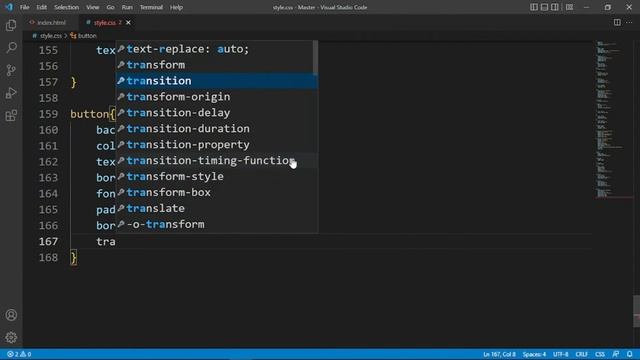Click Ln 167, Col 8 in status bar
Image resolution: width=640 pixels, height=360 pixels.
pos(499,354)
